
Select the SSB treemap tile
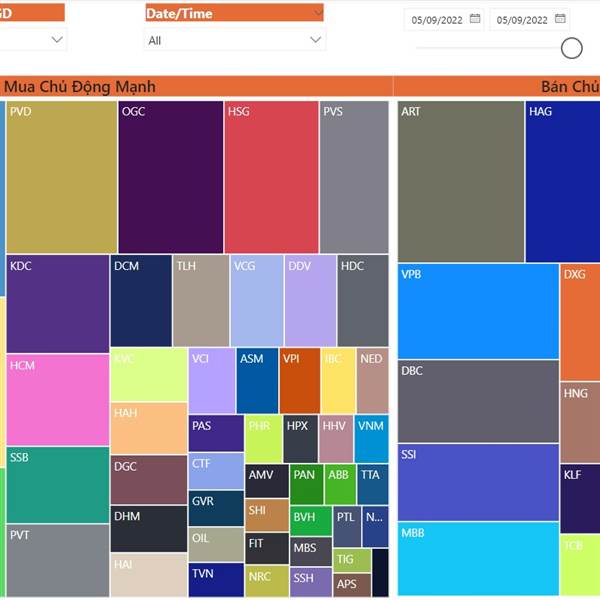coord(58,485)
